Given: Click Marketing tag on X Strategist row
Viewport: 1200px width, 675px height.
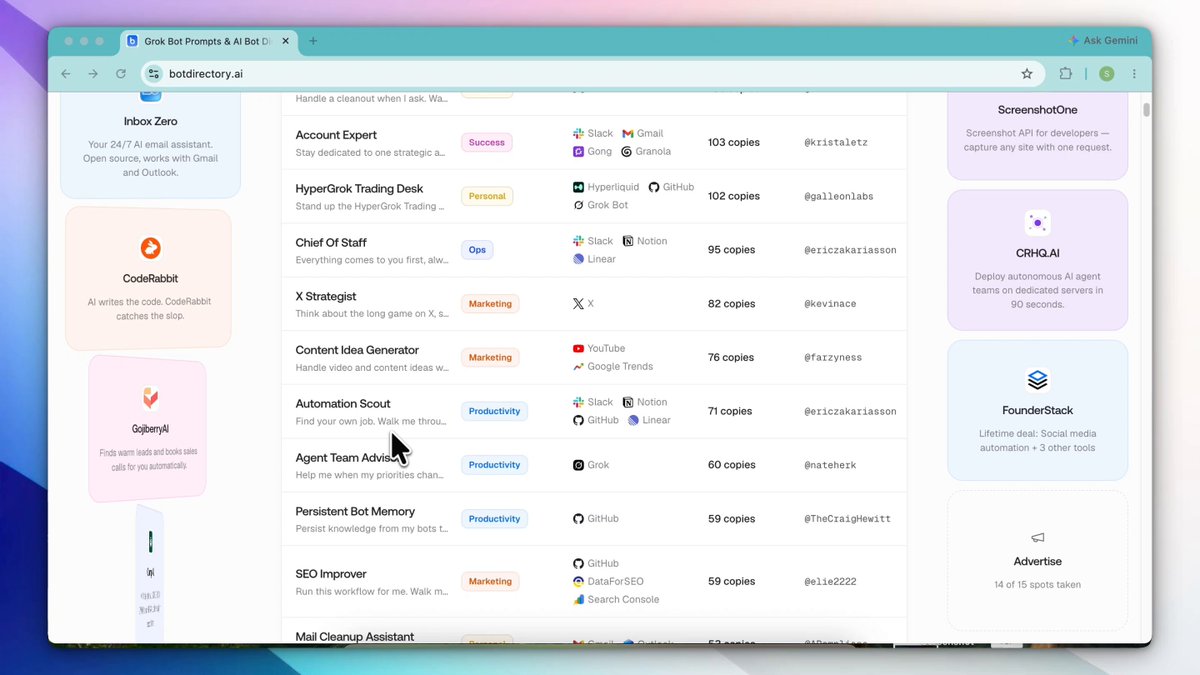Looking at the screenshot, I should pos(490,304).
